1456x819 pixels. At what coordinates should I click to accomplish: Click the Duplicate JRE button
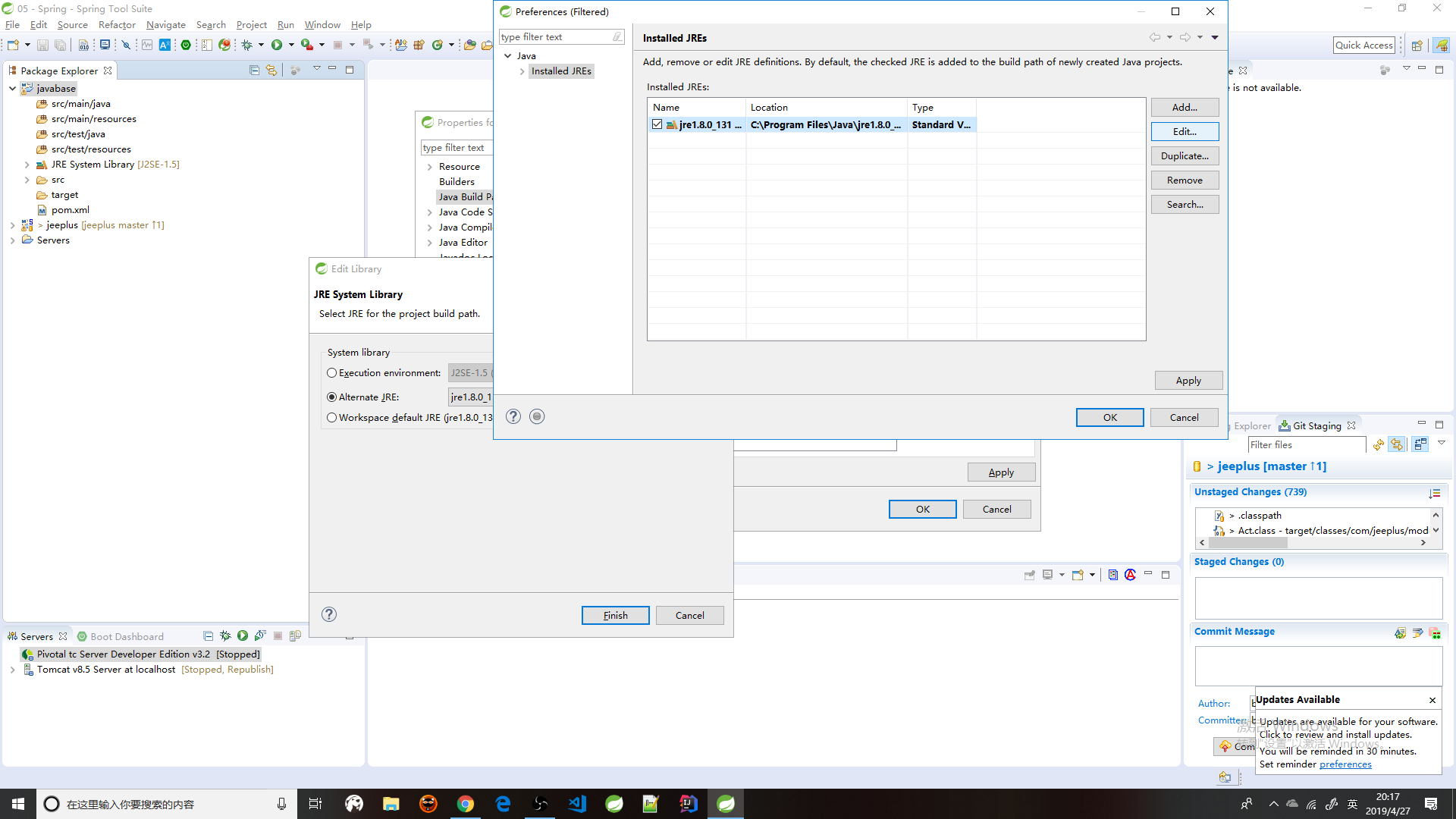[1185, 155]
